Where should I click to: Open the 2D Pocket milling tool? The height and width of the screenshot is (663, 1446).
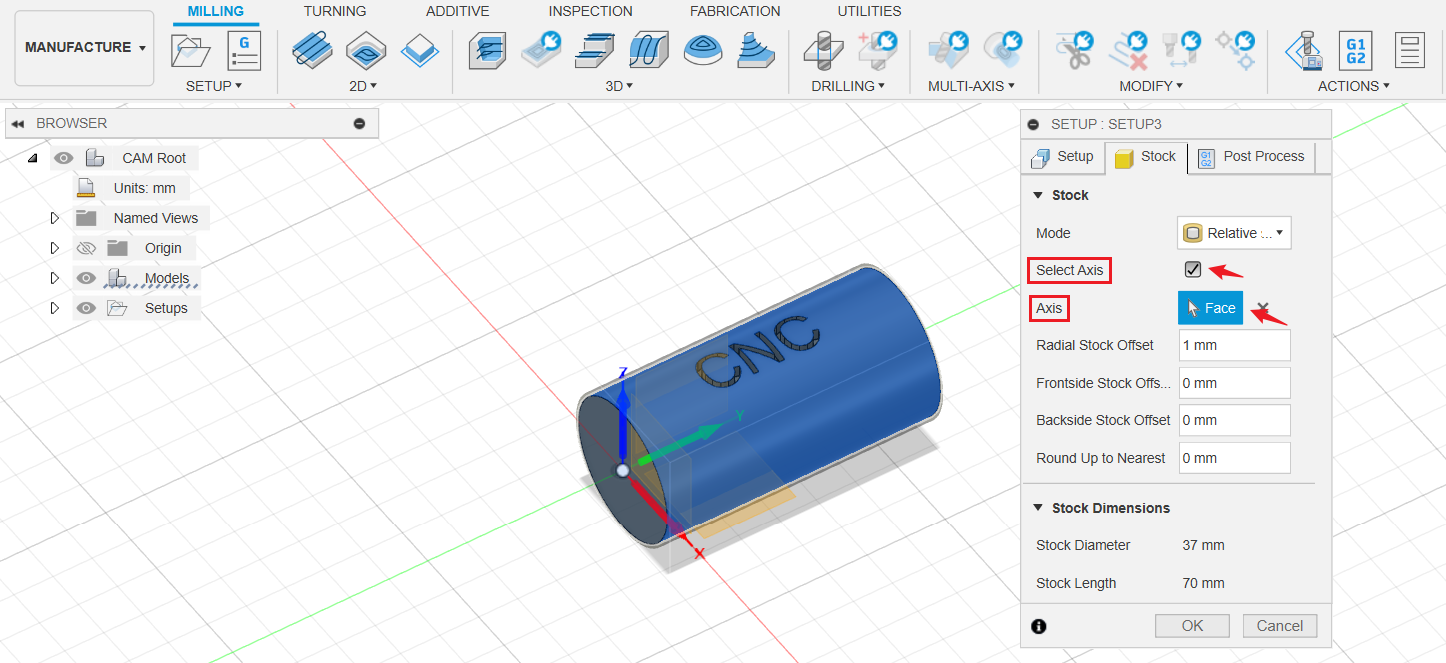(365, 50)
